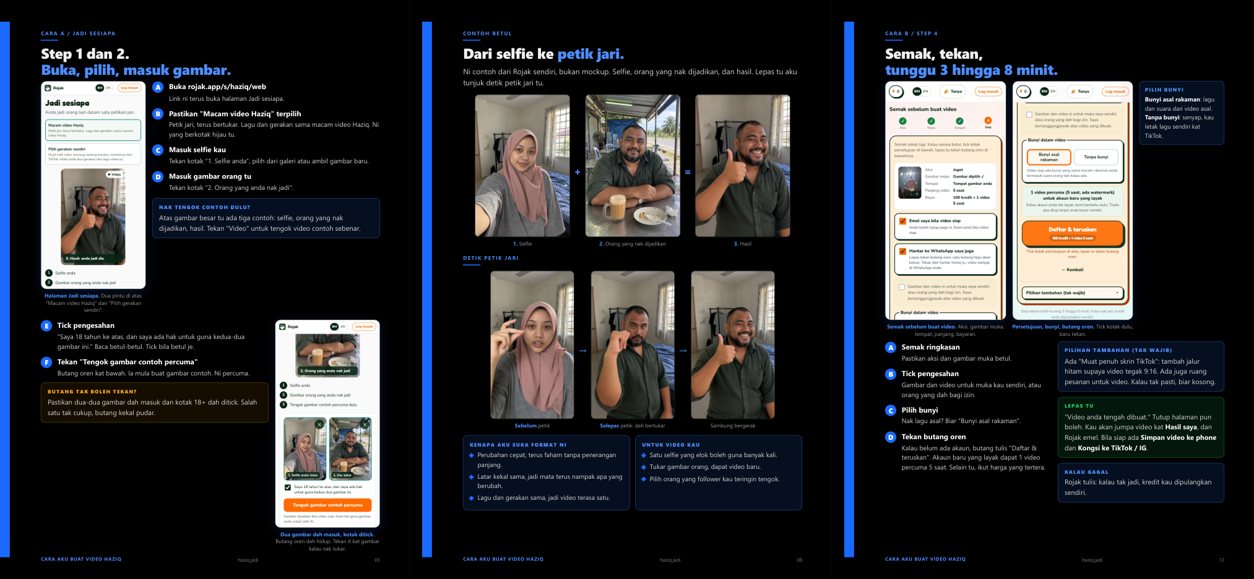Click the green Muka step checkmark

[x=931, y=121]
